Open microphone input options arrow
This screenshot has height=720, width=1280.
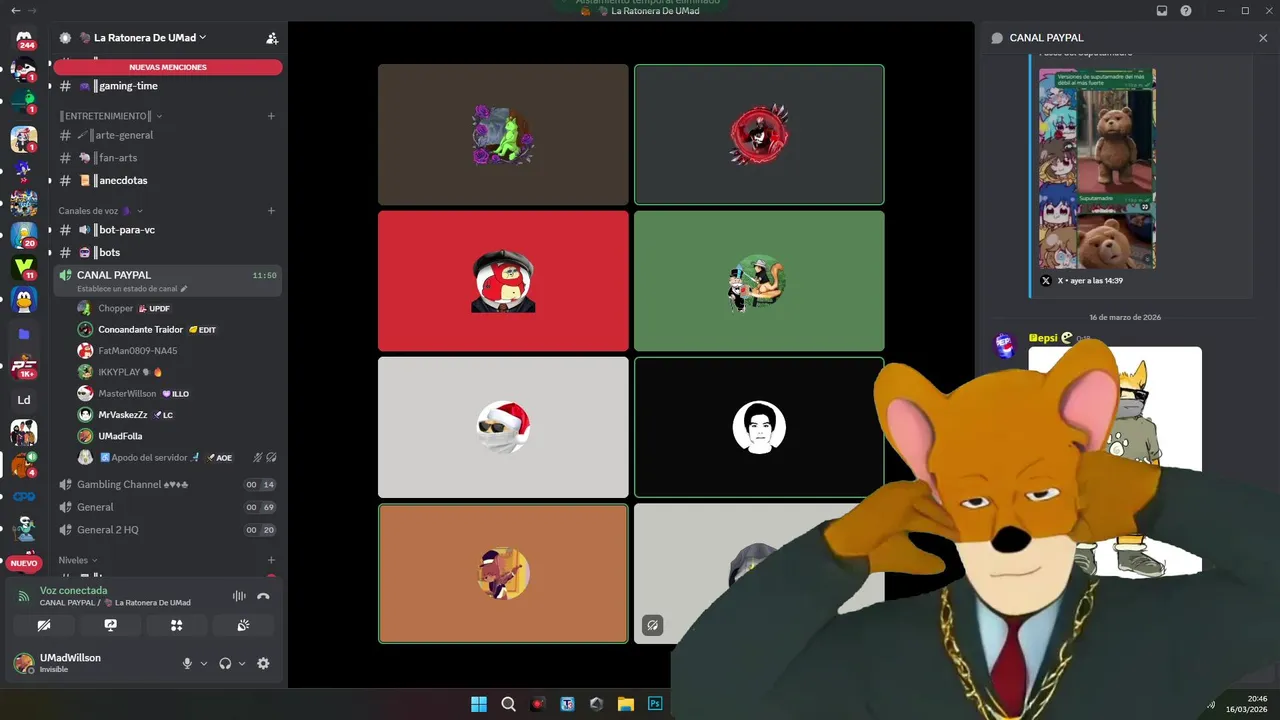204,663
